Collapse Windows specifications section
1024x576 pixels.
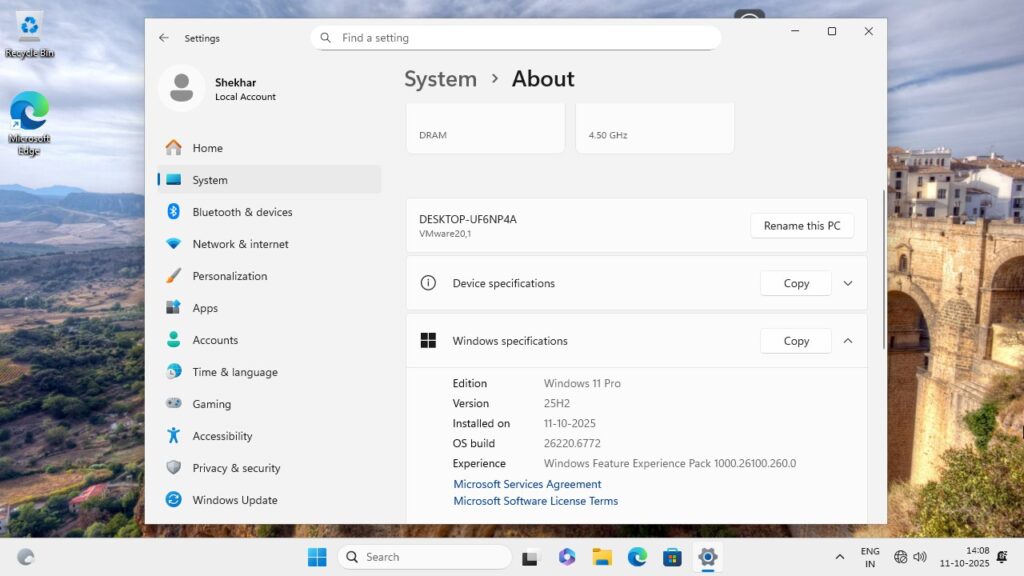pos(848,341)
